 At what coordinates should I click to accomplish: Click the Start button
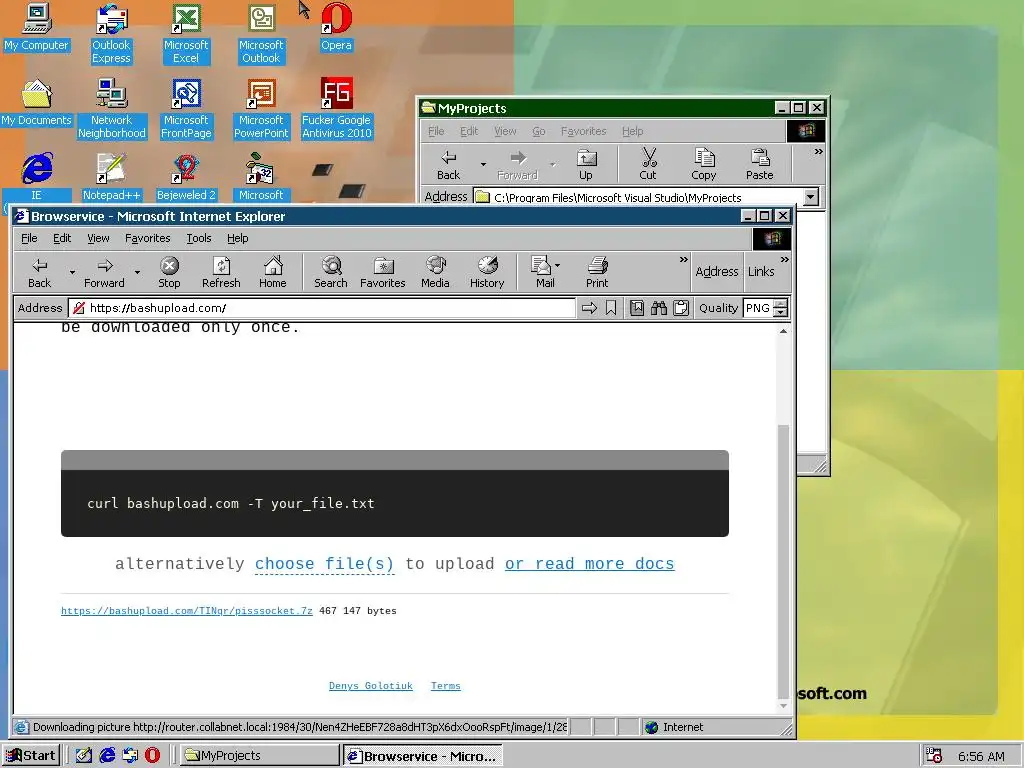[31, 756]
